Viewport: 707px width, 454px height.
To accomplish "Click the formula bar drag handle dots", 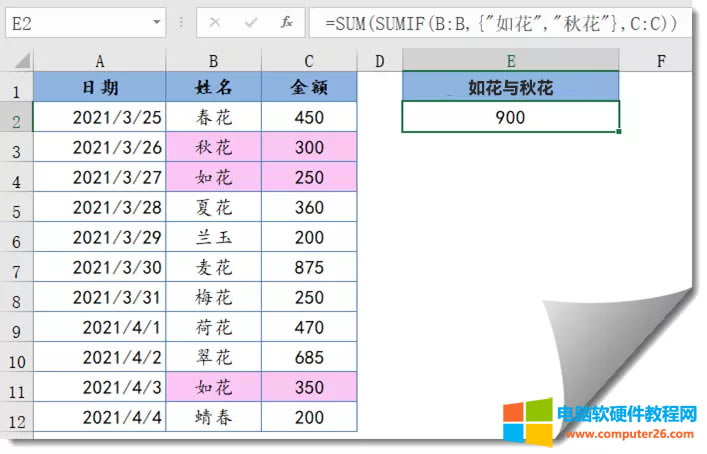I will pos(182,21).
